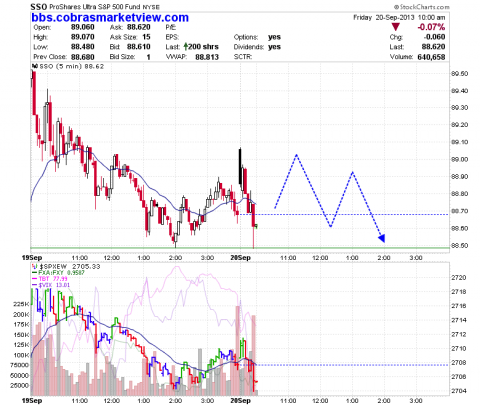The width and height of the screenshot is (480, 406).
Task: Click the VWAP value 88.813
Action: (x=207, y=57)
